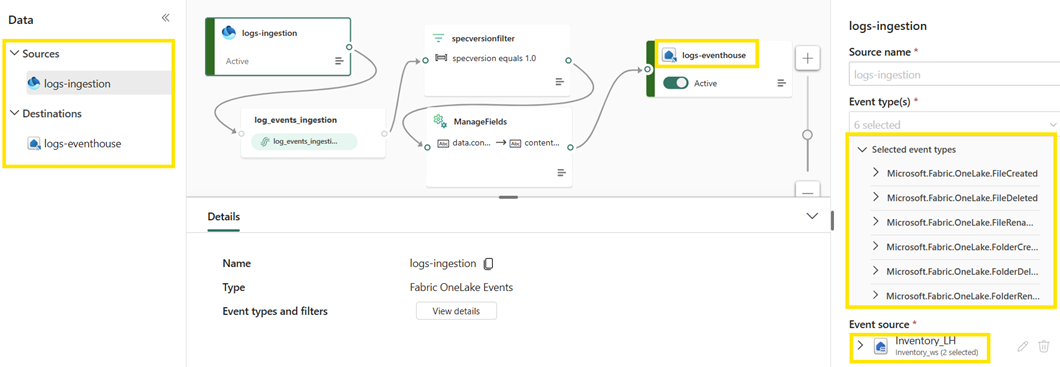Image resolution: width=1060 pixels, height=367 pixels.
Task: Expand Microsoft.Fabric.OneLake.FolderCre… event type
Action: [x=876, y=246]
